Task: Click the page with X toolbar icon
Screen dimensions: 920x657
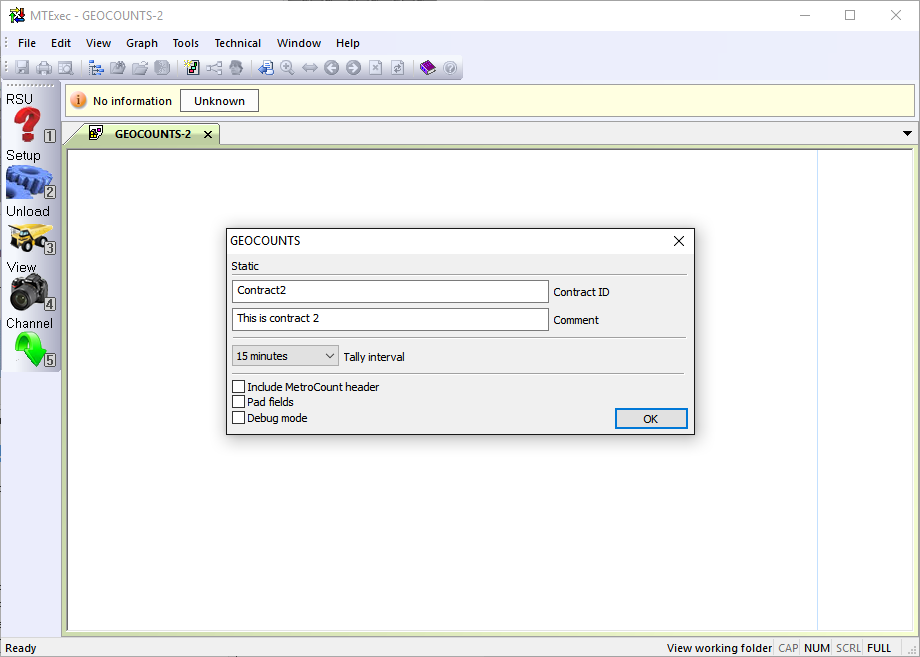Action: click(376, 68)
